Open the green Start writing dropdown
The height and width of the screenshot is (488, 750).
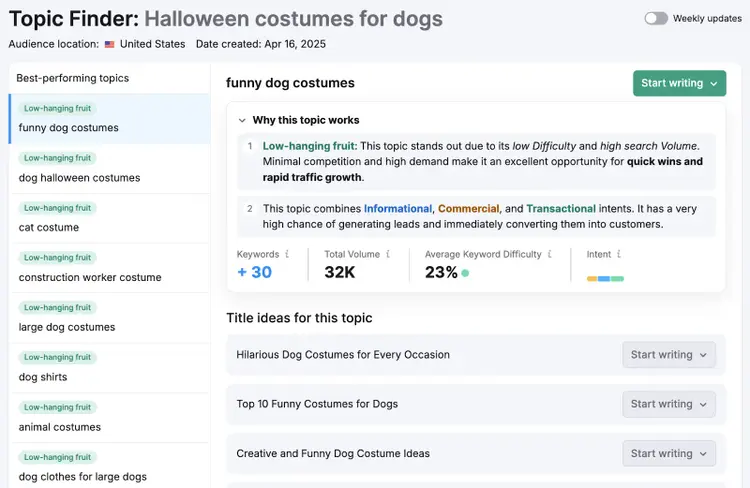(x=679, y=83)
